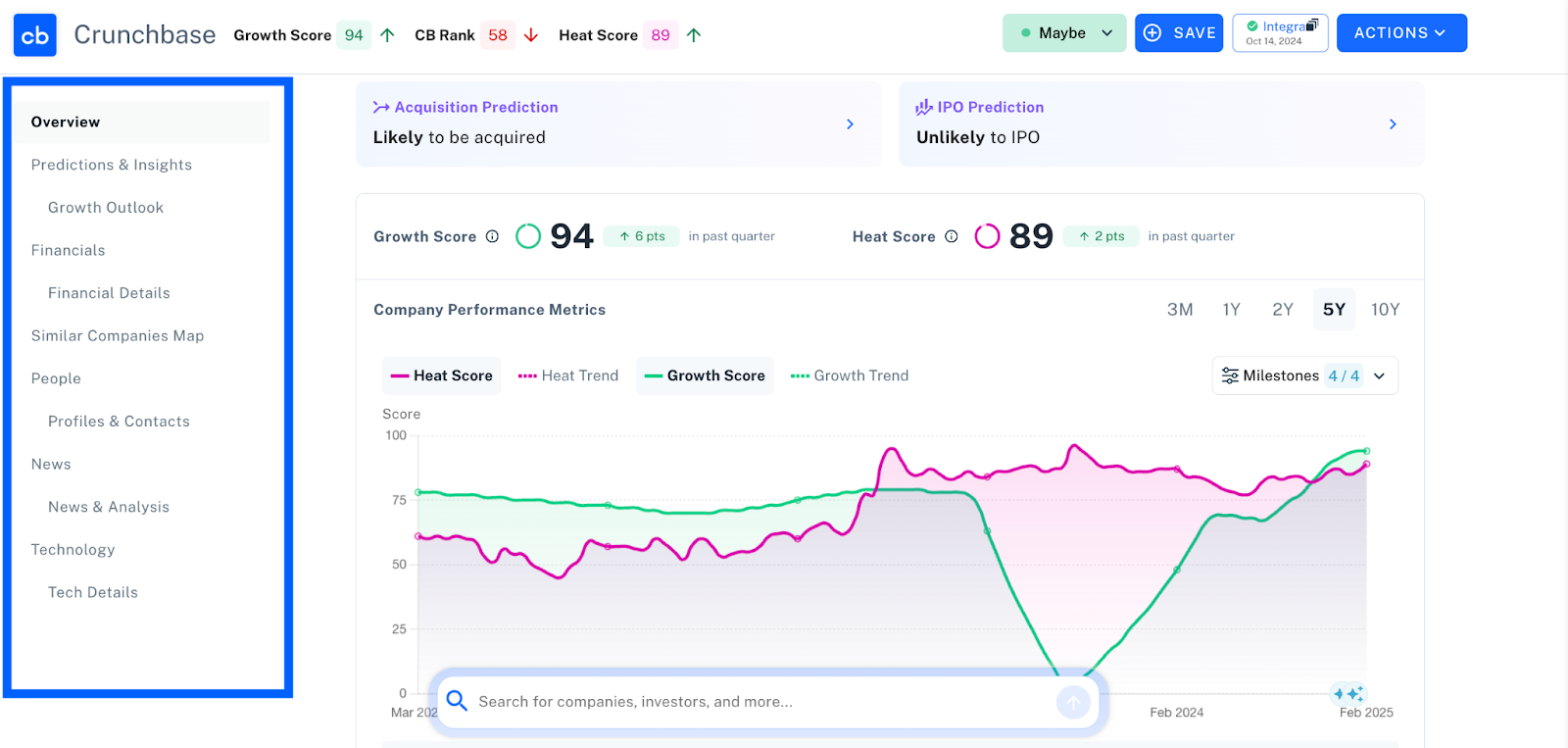This screenshot has height=748, width=1568.
Task: Click the Milestones filter sliders icon
Action: [1230, 375]
